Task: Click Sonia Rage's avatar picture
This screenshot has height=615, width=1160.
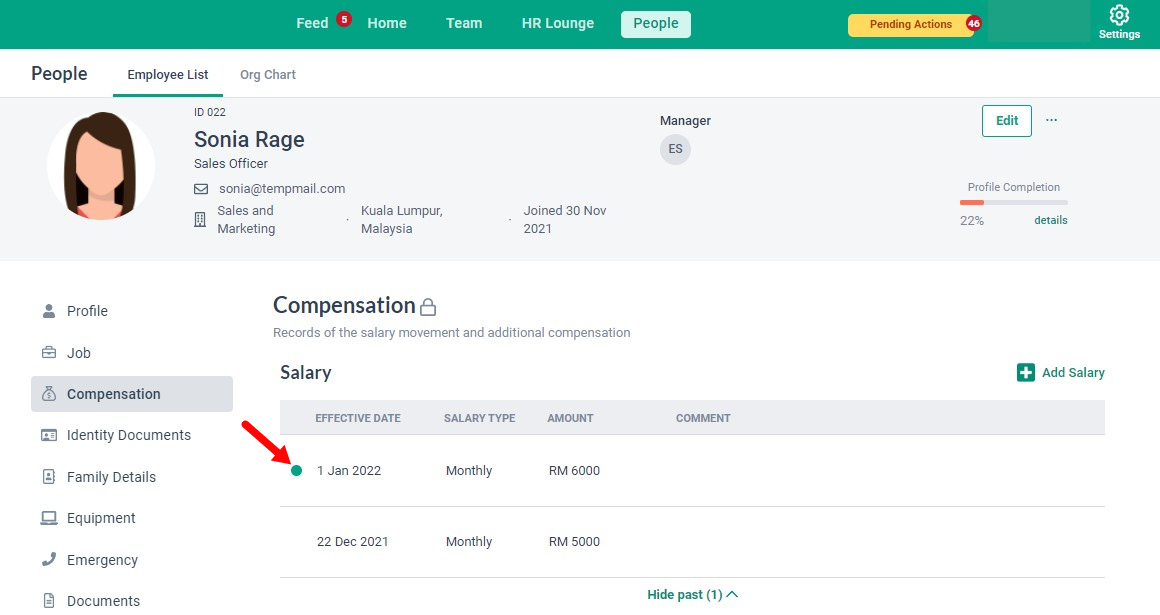Action: [101, 166]
